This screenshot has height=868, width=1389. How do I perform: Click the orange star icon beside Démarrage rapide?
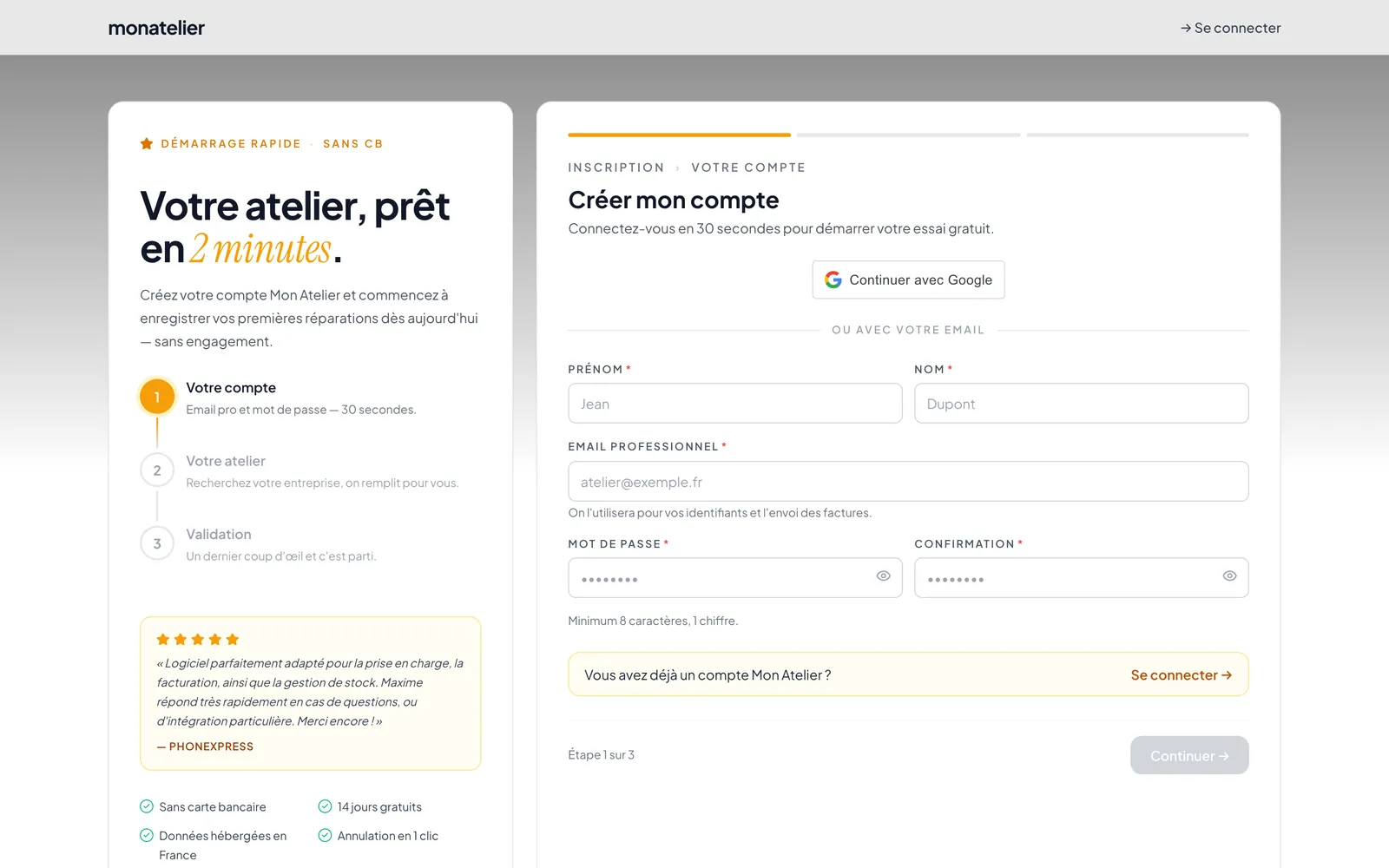[x=147, y=143]
